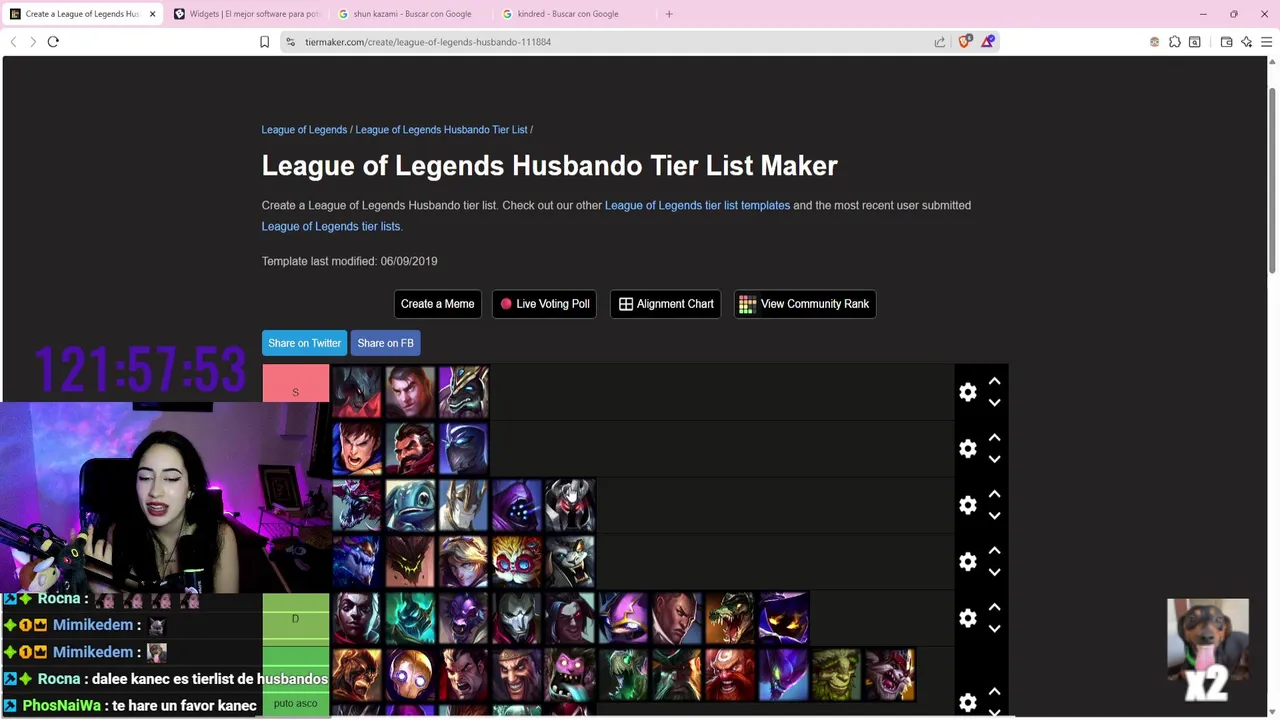Click the Share on Twitter button
The image size is (1280, 720).
pyautogui.click(x=304, y=343)
